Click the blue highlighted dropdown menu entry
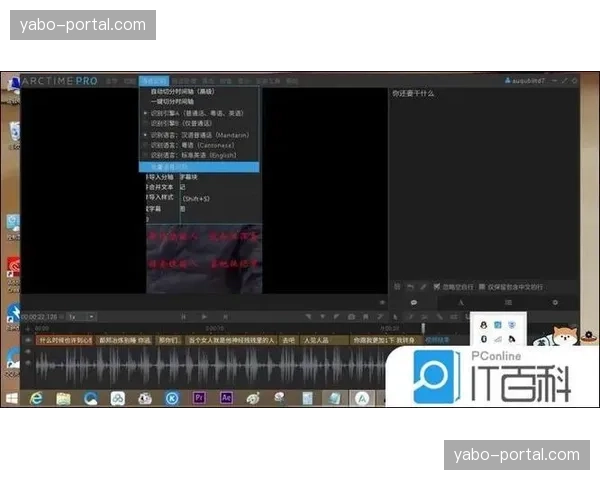 [199, 167]
